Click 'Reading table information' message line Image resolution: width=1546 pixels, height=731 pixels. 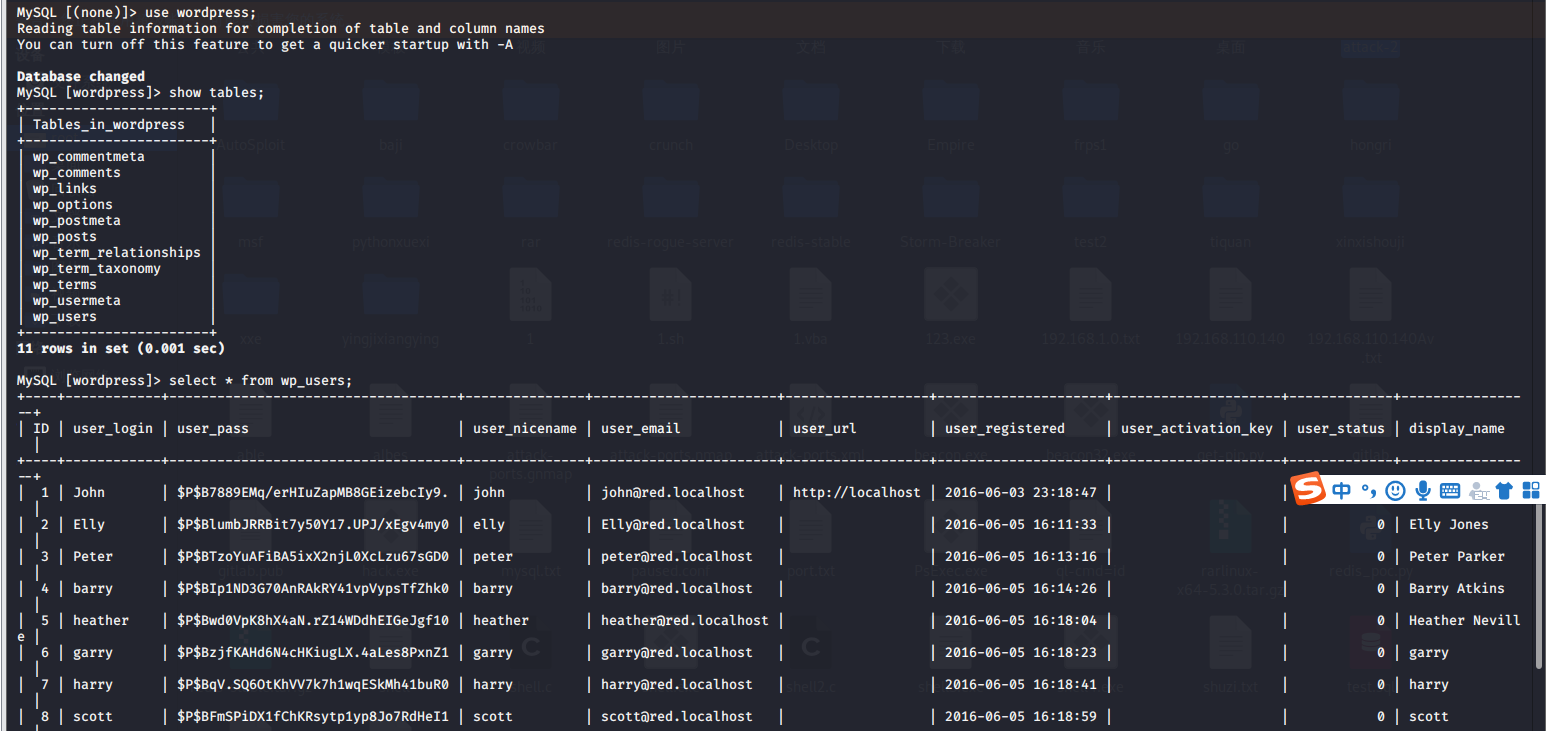pyautogui.click(x=281, y=28)
